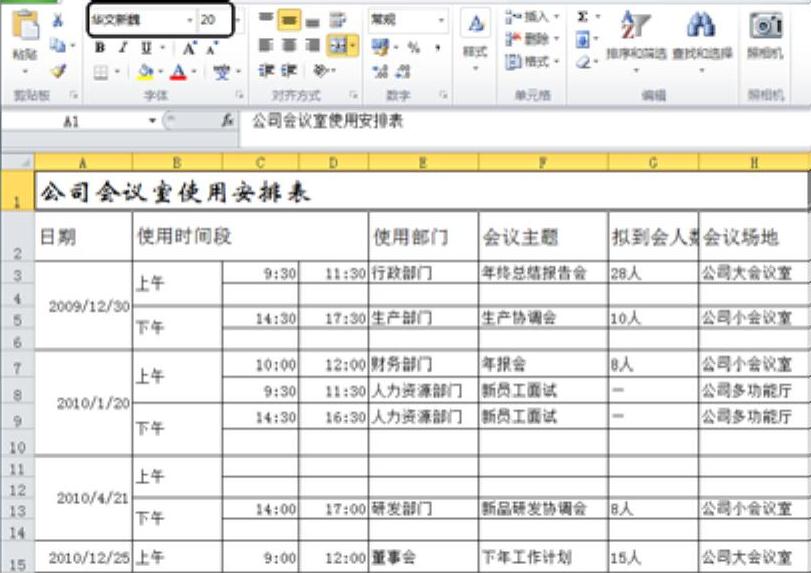Click the Borders icon
Viewport: 811px width, 573px height.
[x=100, y=72]
